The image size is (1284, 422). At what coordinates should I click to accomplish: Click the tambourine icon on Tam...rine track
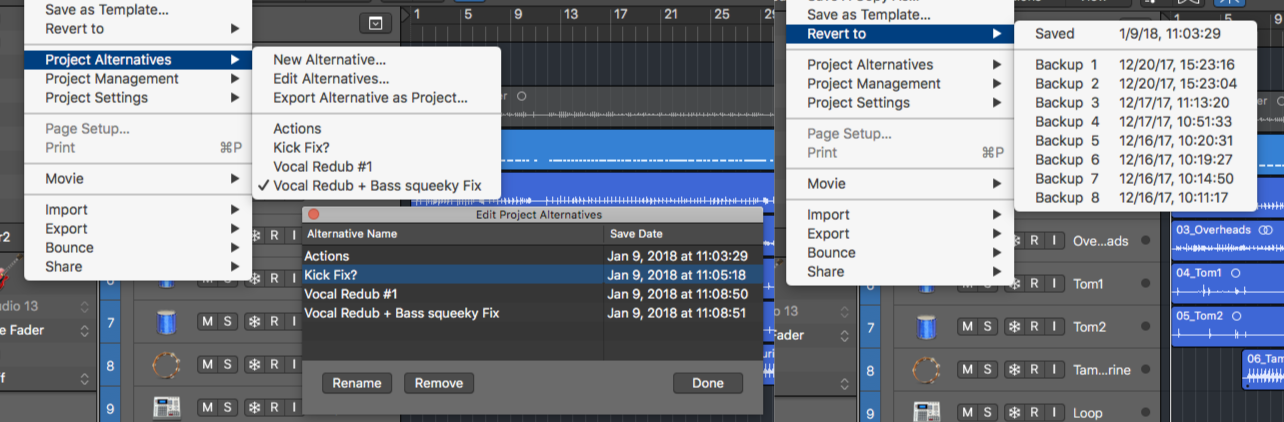coord(929,369)
